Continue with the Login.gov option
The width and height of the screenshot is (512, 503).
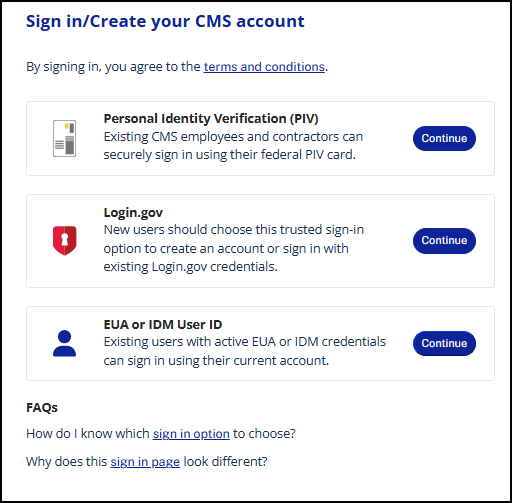444,241
